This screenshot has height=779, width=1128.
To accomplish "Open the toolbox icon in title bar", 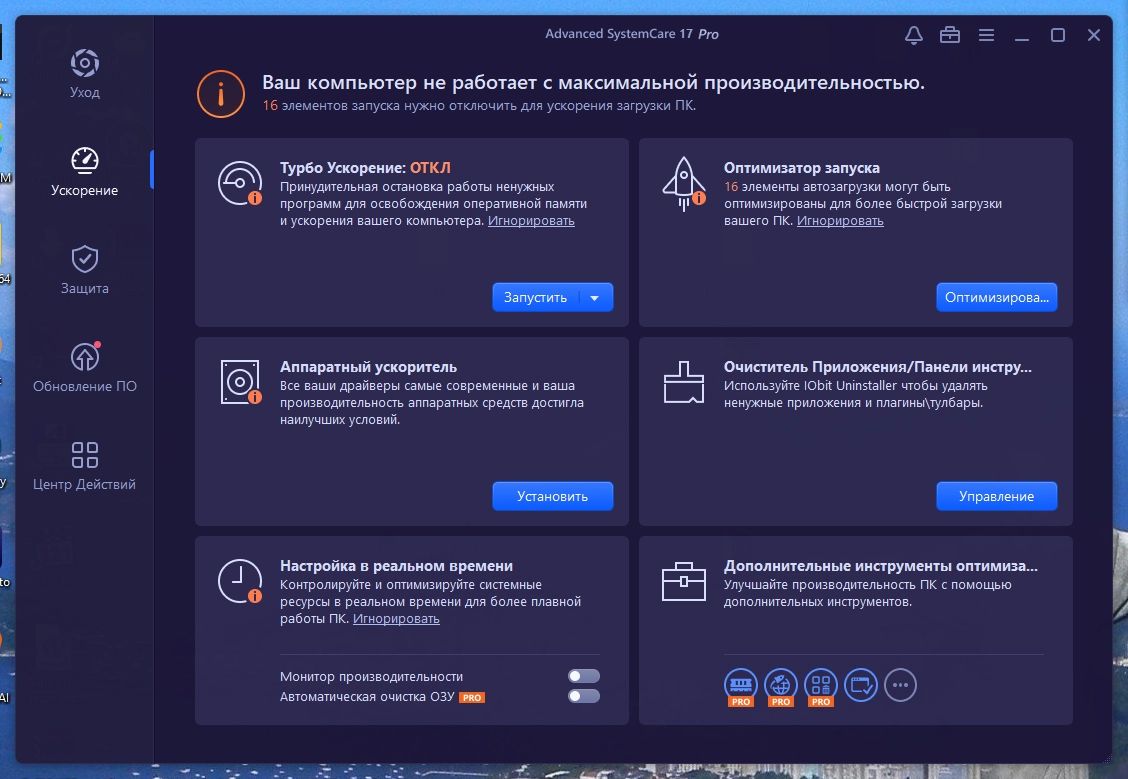I will (x=949, y=34).
